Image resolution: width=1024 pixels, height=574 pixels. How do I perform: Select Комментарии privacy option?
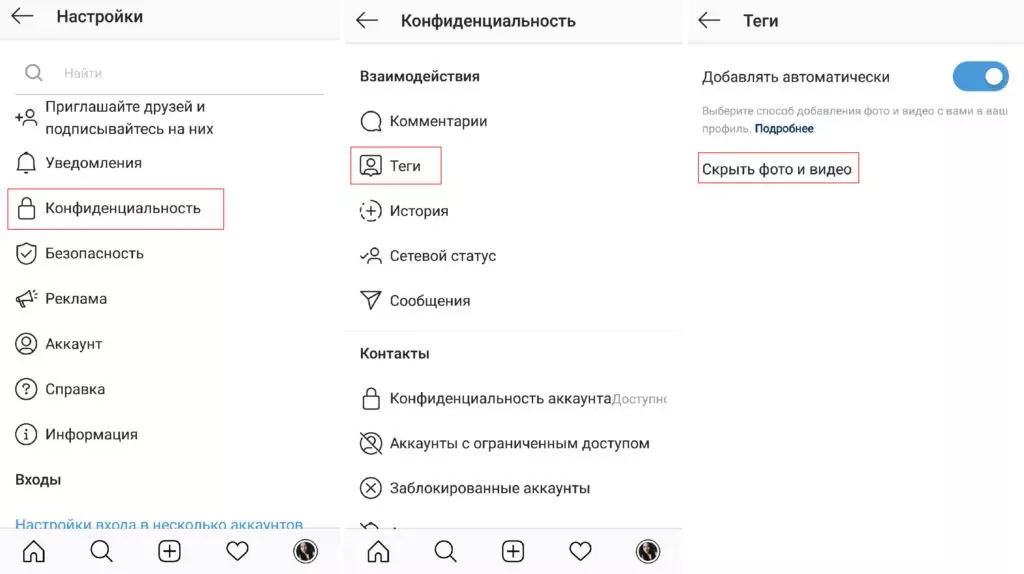[x=438, y=121]
